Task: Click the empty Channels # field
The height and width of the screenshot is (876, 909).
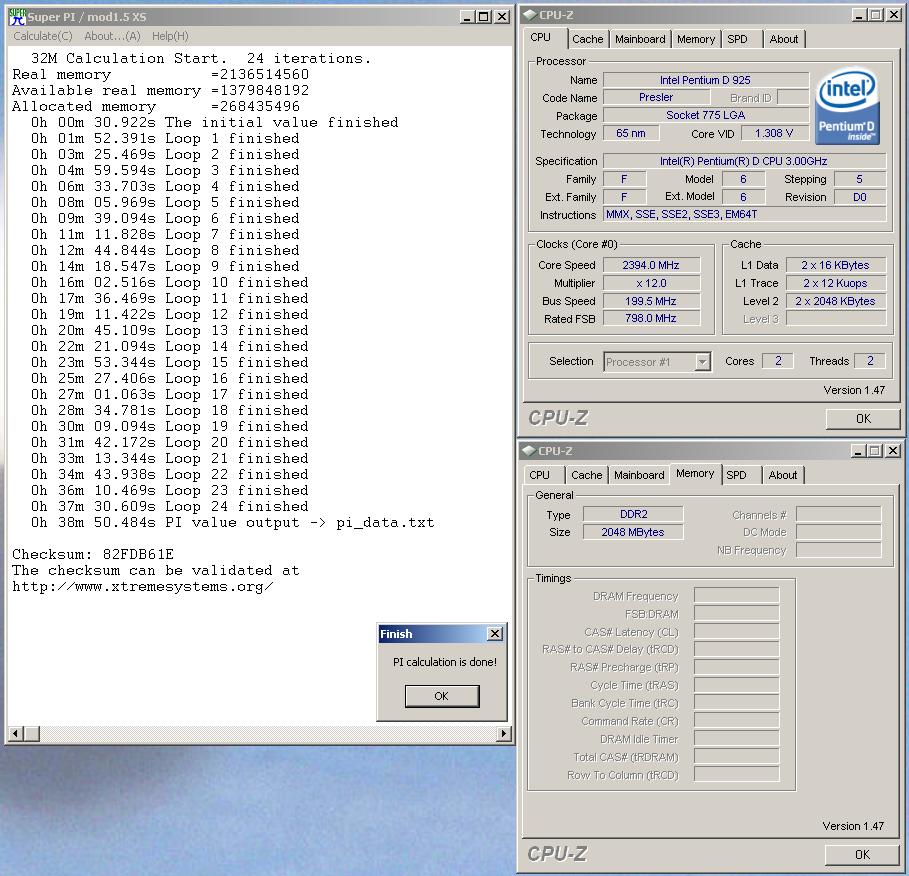Action: [x=838, y=514]
